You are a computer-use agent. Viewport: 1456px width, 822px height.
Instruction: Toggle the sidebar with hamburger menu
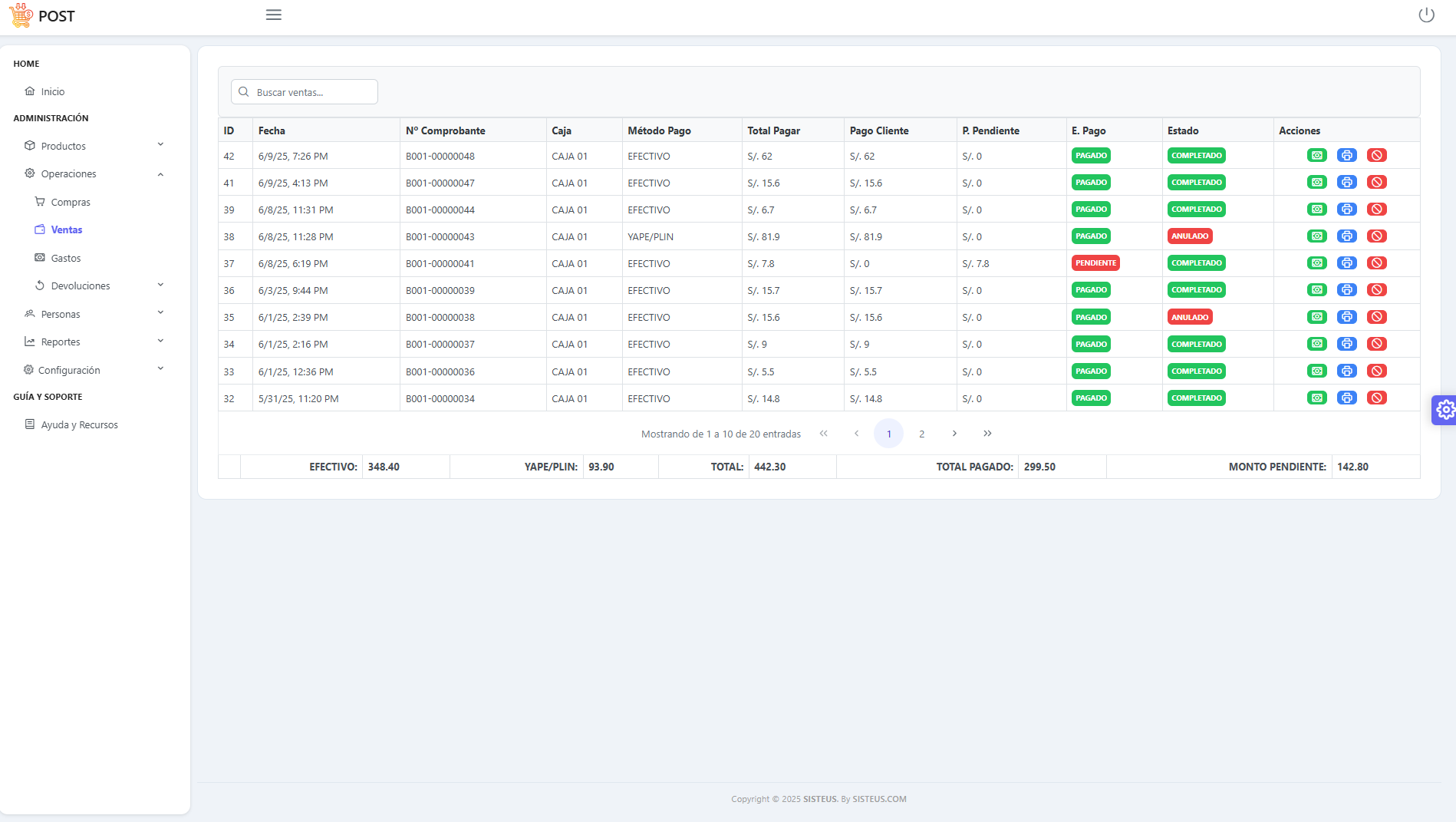coord(274,15)
